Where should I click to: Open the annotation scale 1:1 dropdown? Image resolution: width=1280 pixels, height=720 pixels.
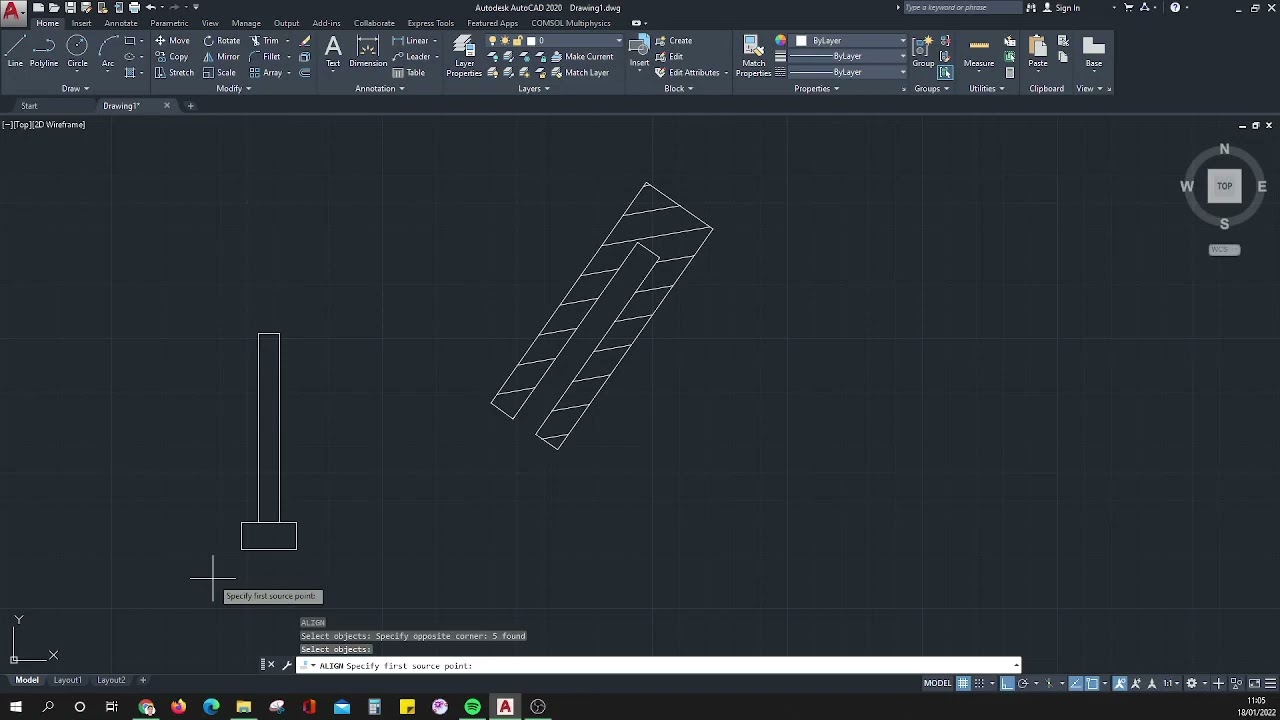point(1171,683)
